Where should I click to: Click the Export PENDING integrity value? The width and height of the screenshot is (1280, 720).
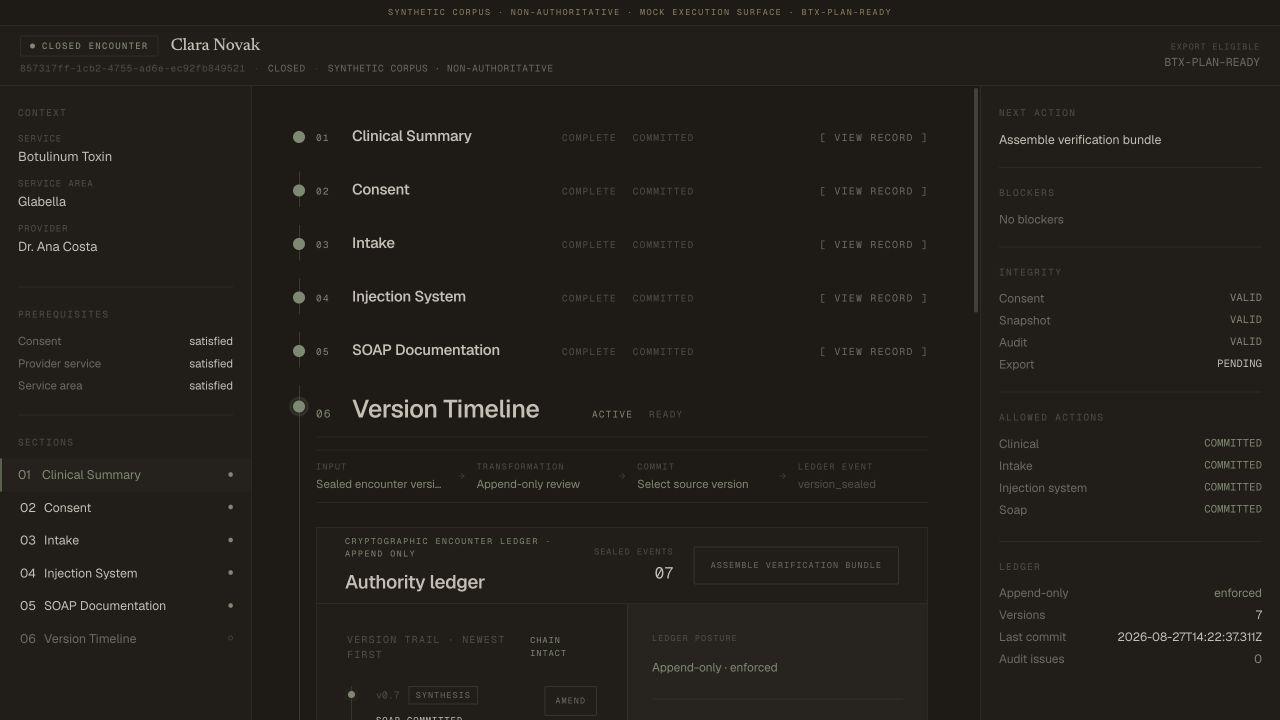[x=1239, y=364]
